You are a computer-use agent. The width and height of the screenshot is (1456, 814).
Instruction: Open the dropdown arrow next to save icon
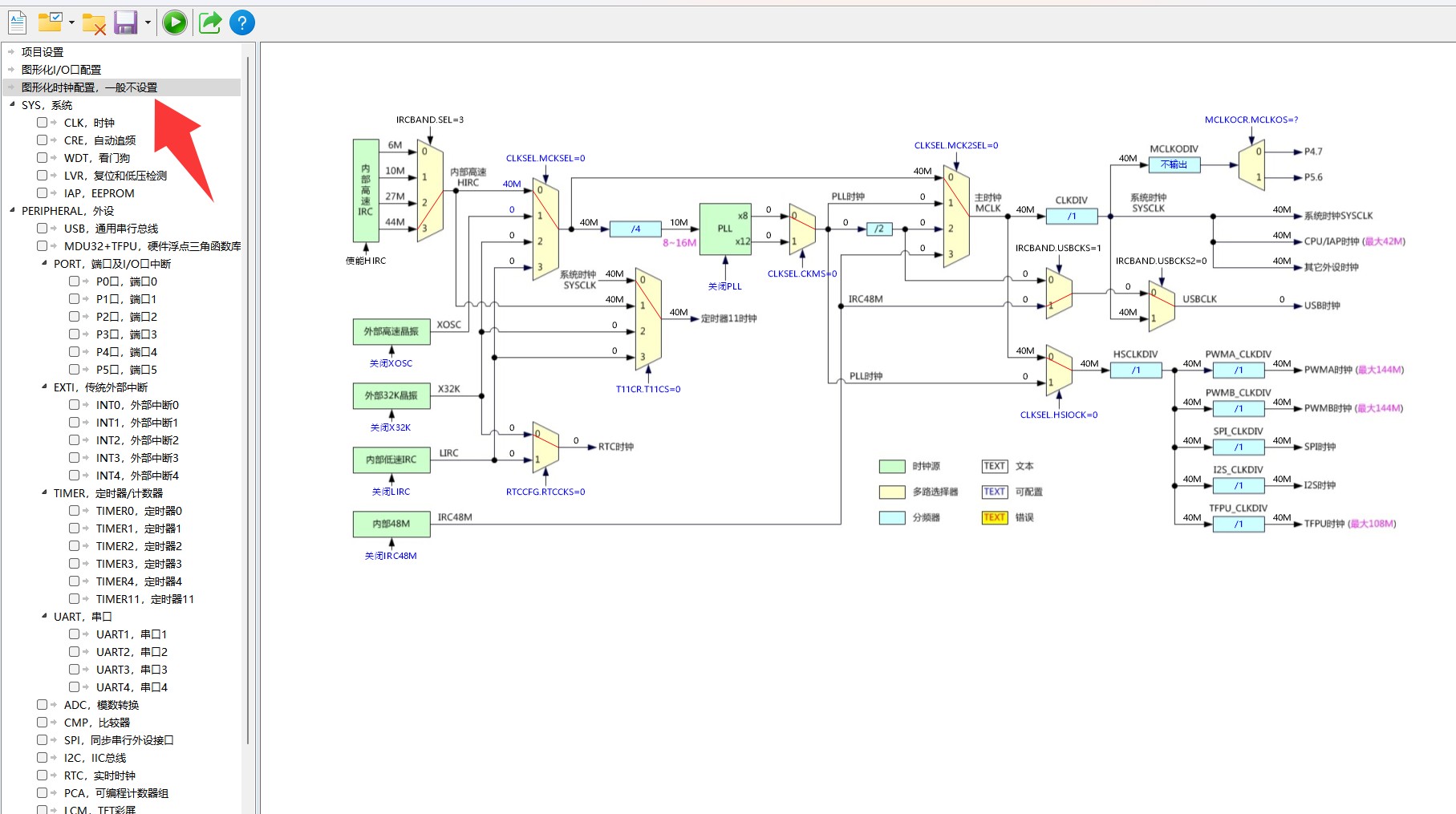[148, 22]
